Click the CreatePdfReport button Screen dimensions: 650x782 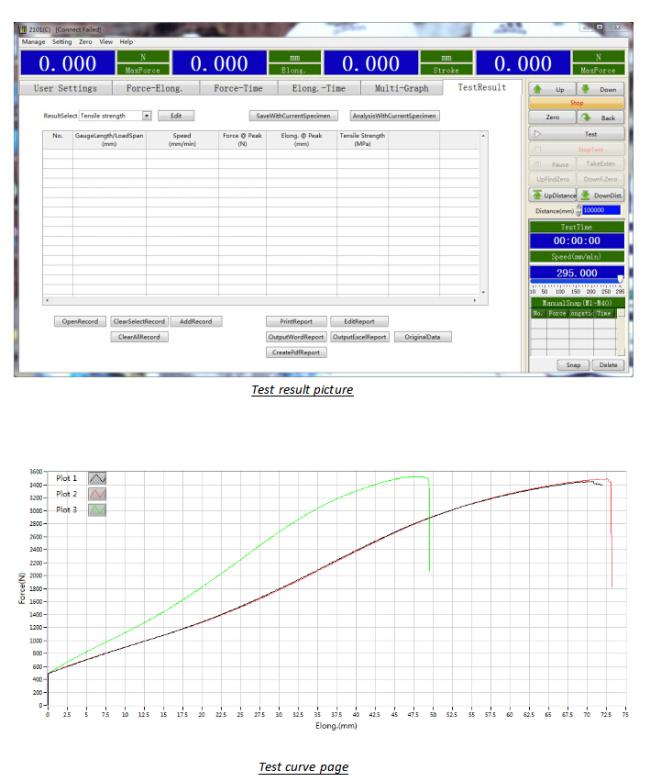point(296,352)
